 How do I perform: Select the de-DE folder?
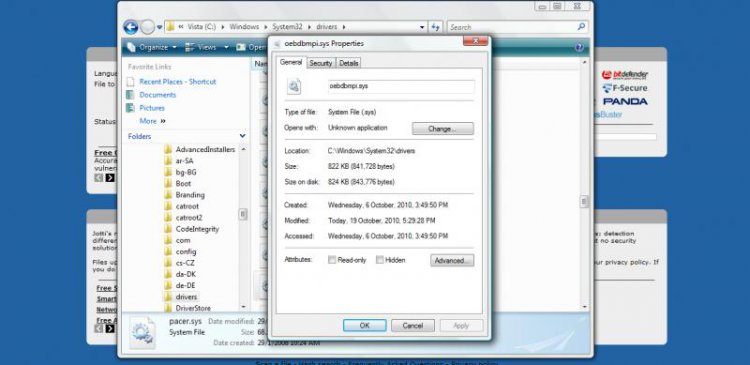(186, 286)
